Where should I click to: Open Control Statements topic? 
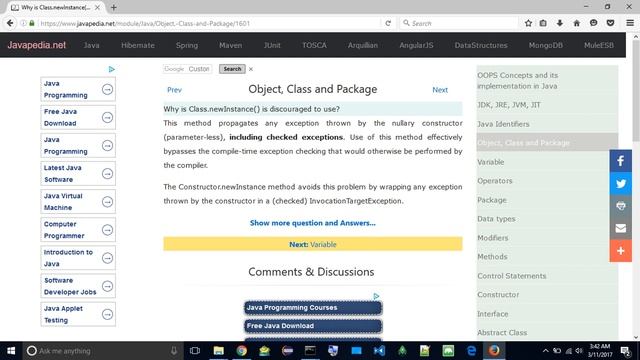(511, 276)
